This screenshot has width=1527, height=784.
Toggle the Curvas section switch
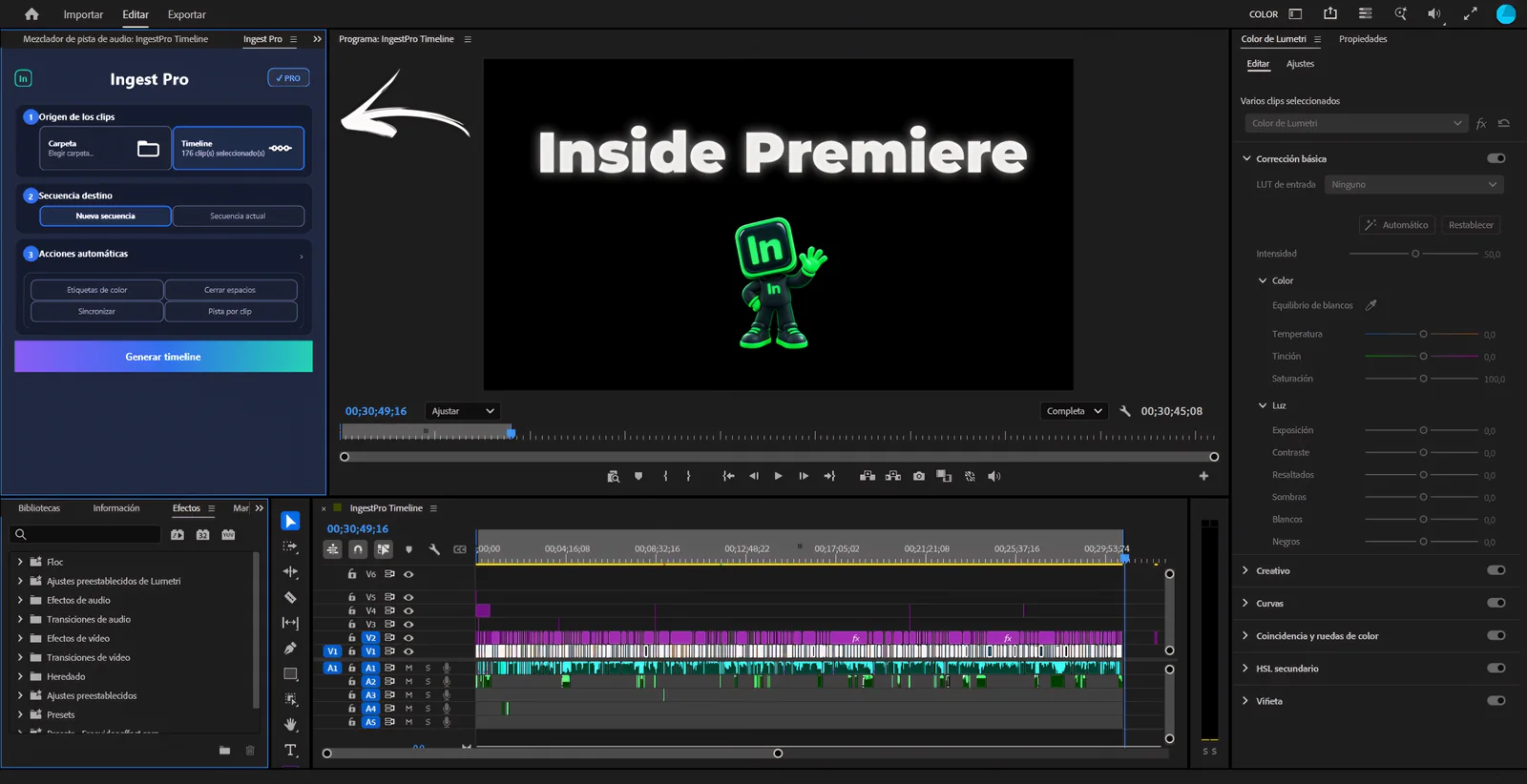tap(1496, 603)
